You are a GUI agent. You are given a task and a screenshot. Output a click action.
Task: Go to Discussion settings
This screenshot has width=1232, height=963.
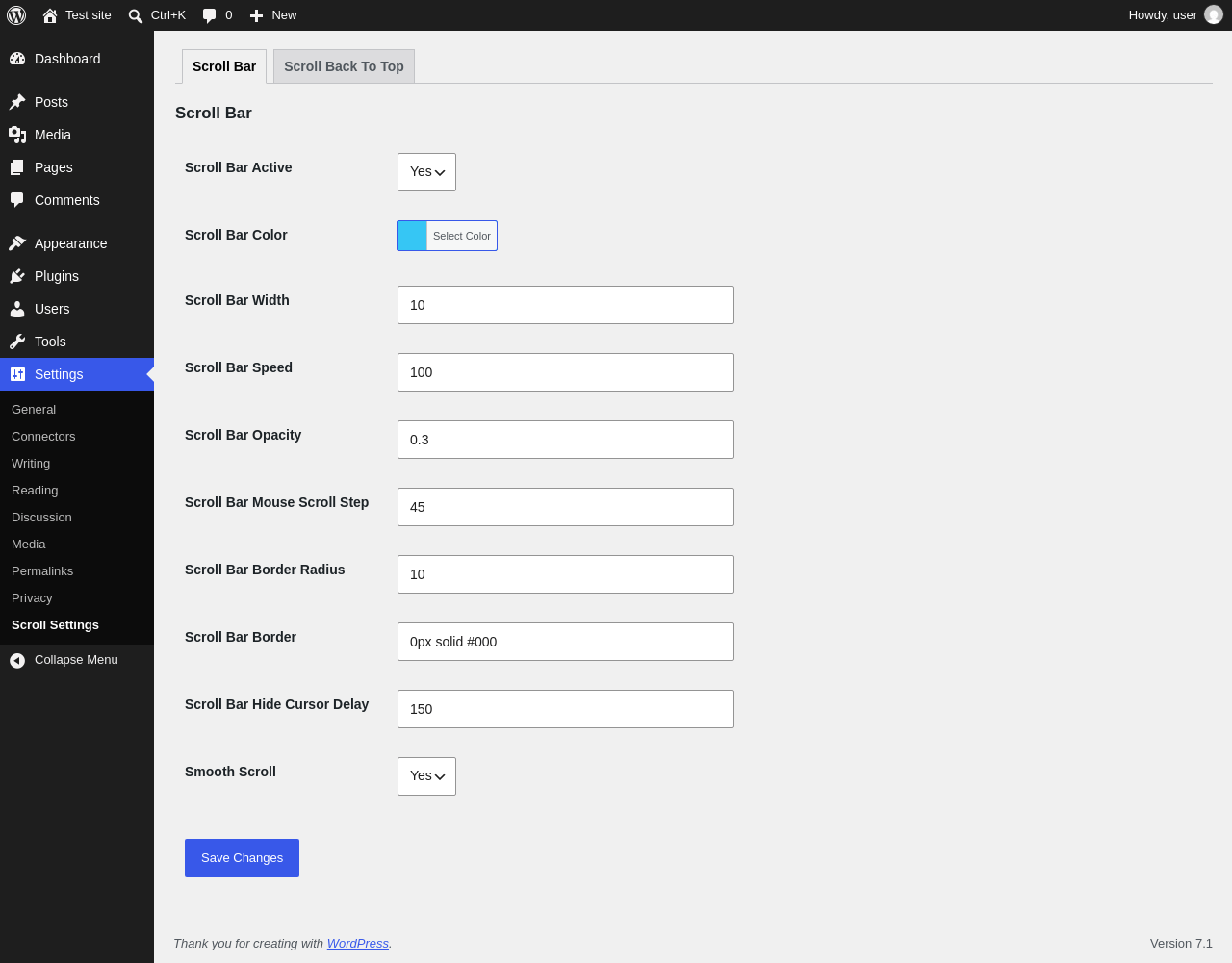pyautogui.click(x=41, y=518)
